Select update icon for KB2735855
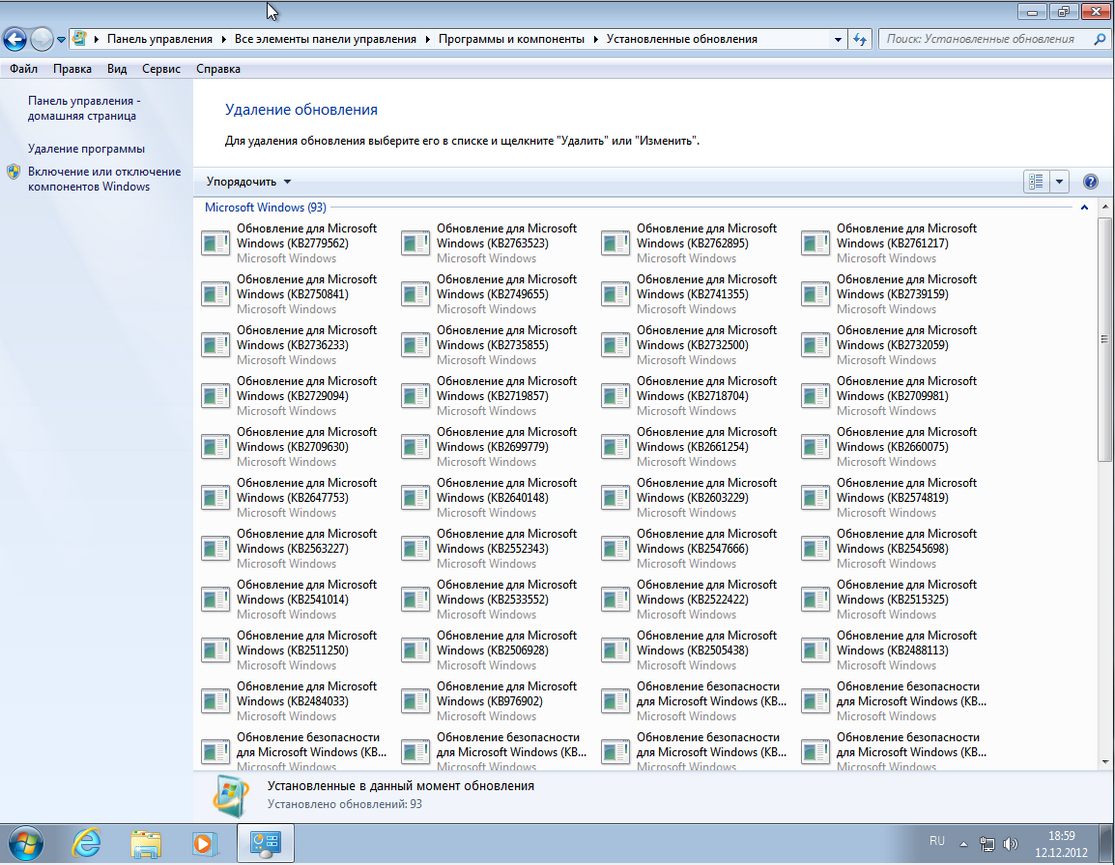Screen dimensions: 1115x865 tap(415, 345)
